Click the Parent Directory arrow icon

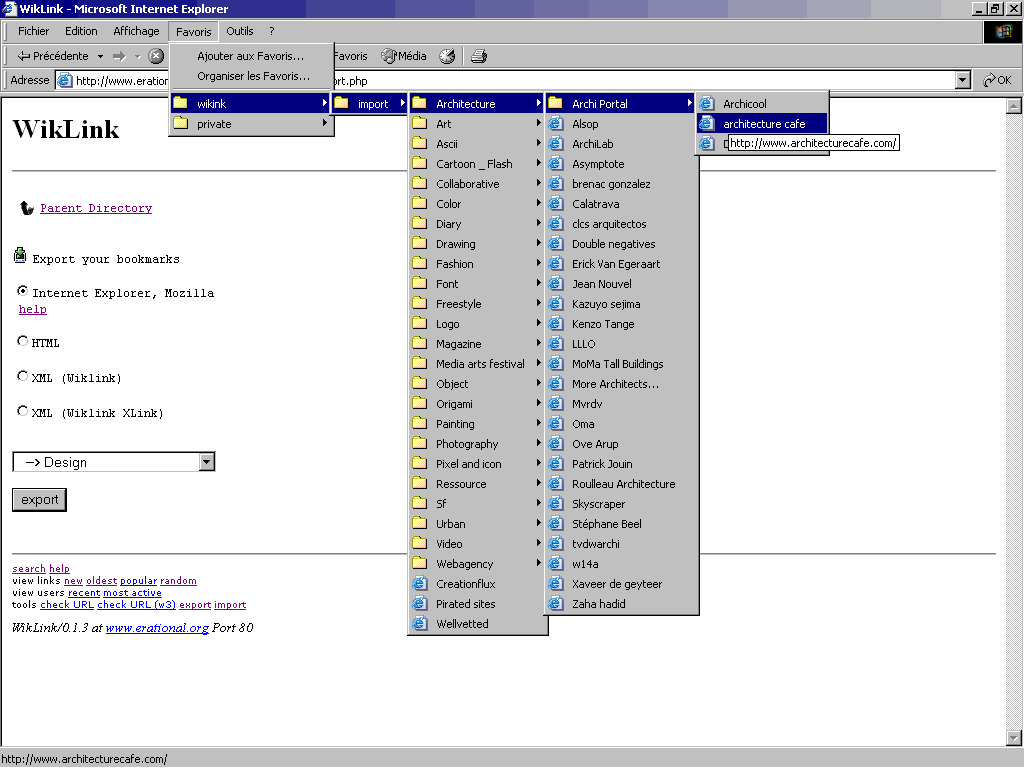[x=26, y=208]
